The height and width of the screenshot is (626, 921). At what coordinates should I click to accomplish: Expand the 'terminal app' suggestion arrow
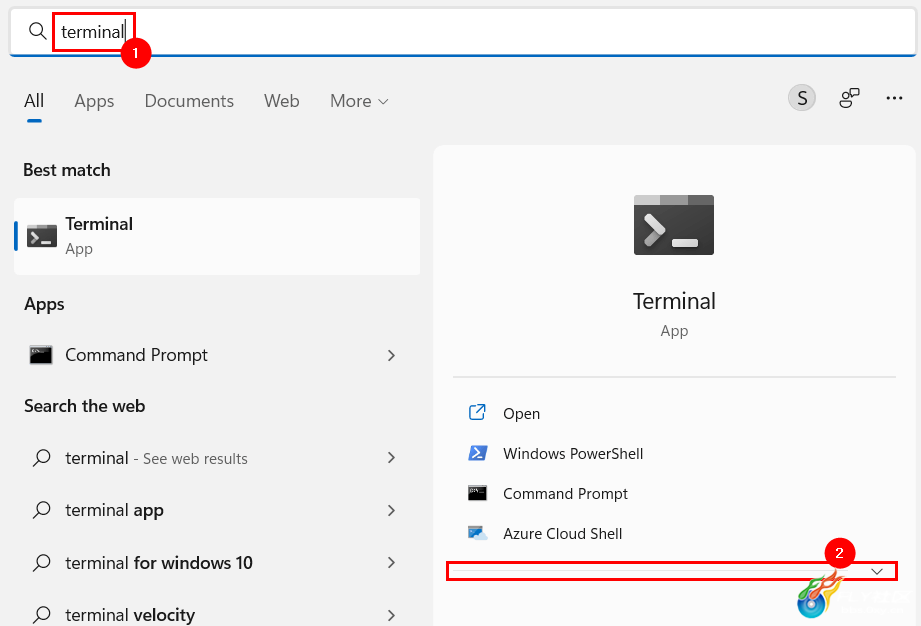[x=391, y=510]
